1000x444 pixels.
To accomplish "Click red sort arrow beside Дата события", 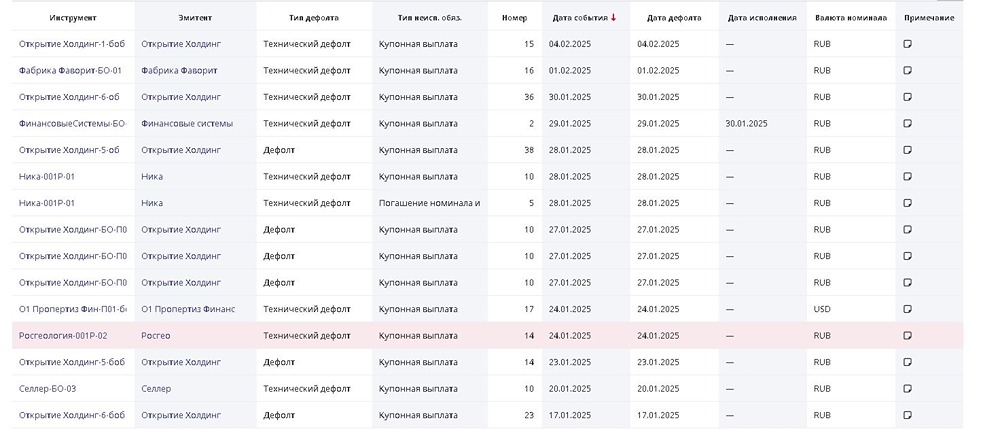I will [x=613, y=18].
